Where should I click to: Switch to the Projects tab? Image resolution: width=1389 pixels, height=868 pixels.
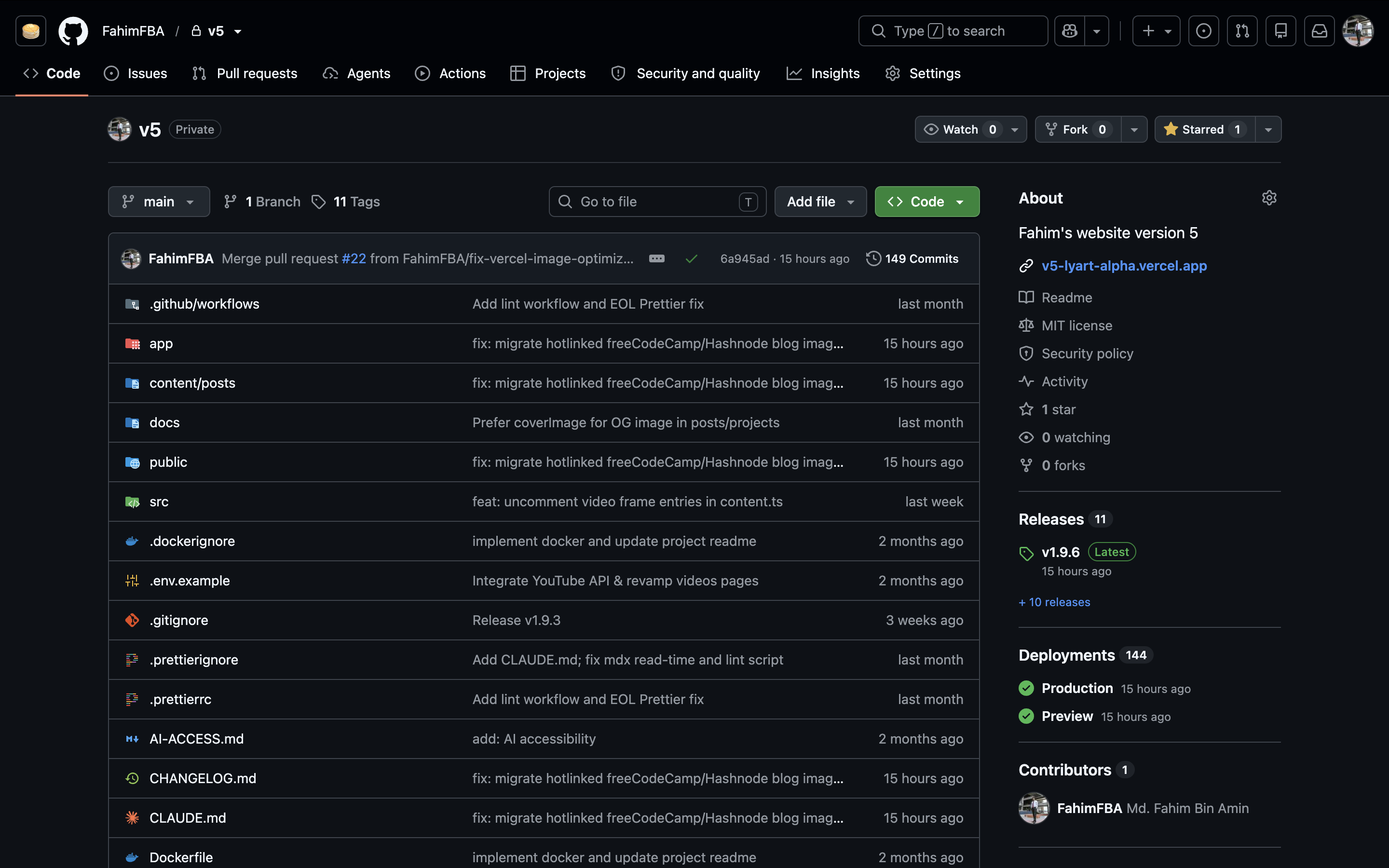[548, 73]
